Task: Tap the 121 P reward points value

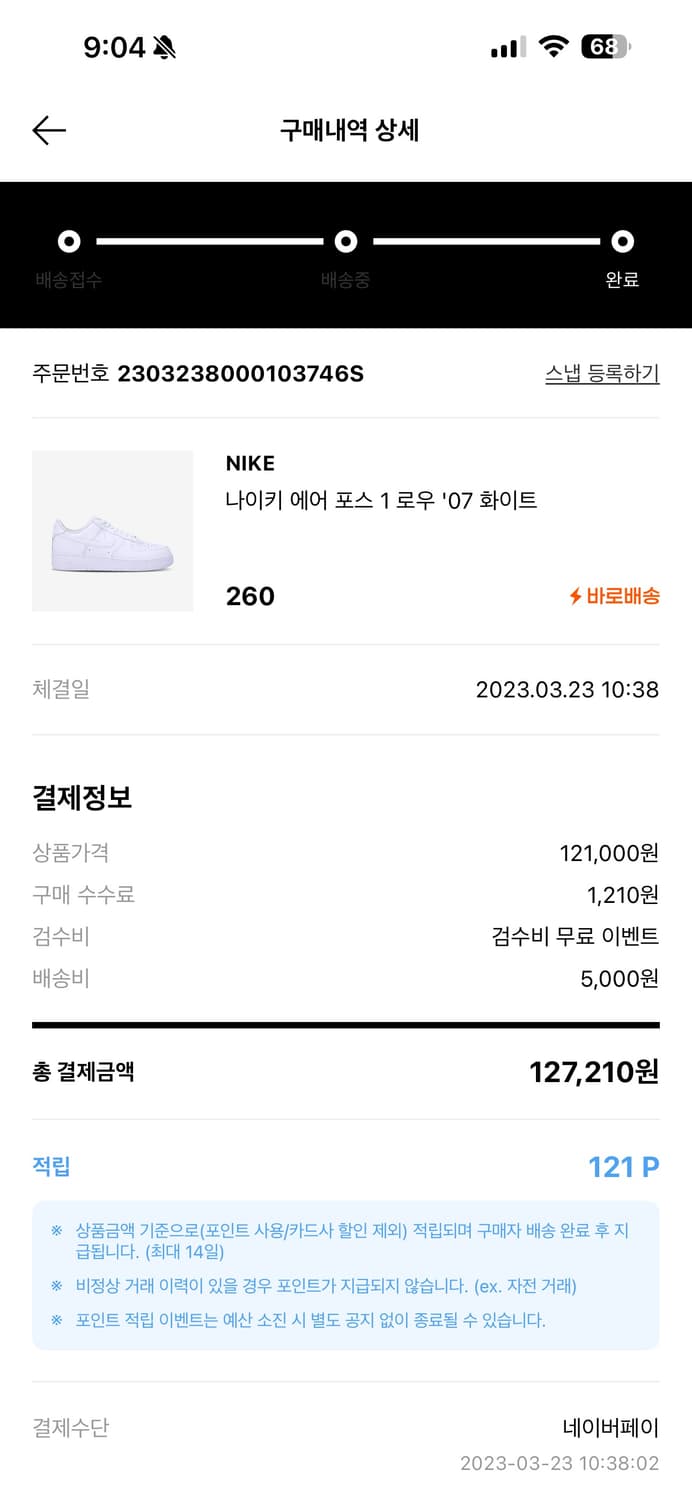Action: pos(623,1167)
